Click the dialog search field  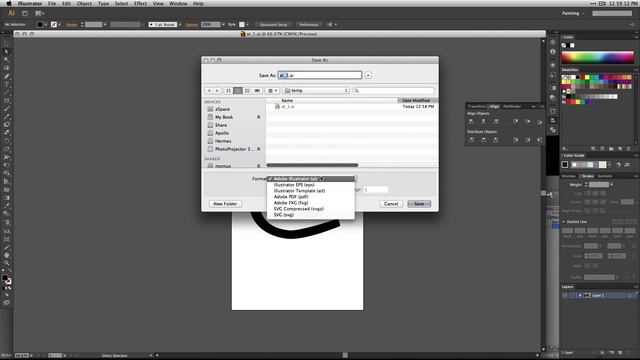tap(394, 91)
